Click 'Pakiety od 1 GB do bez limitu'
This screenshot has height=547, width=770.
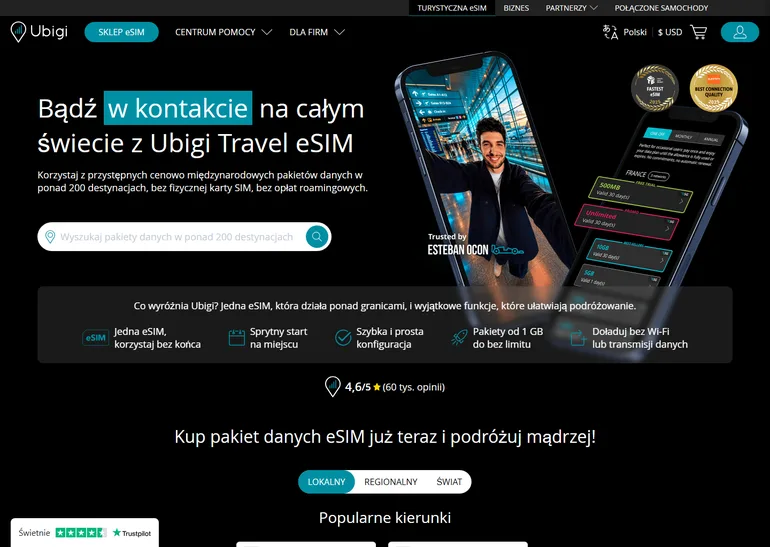pyautogui.click(x=508, y=338)
